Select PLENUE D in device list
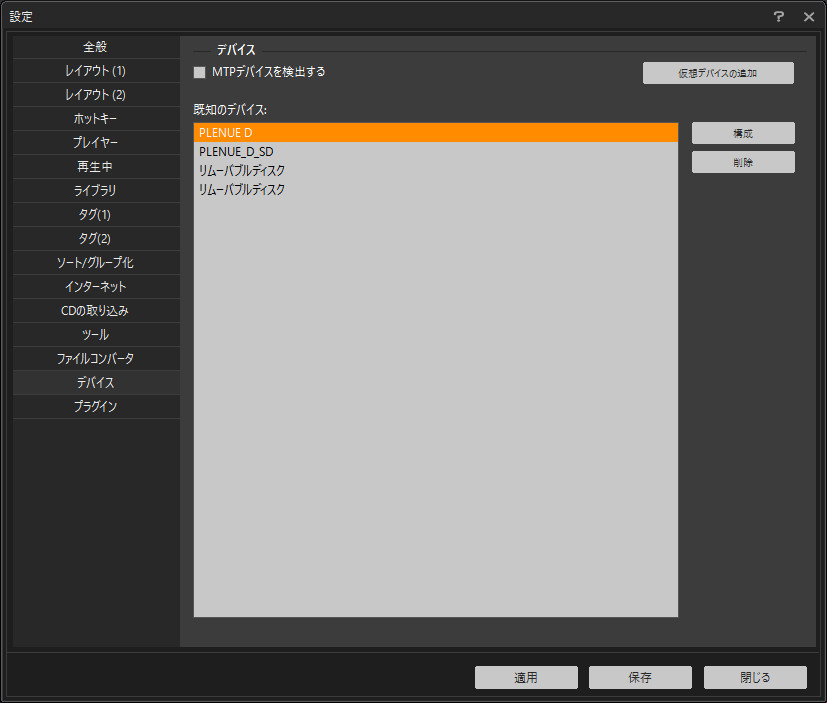Viewport: 827px width, 703px height. point(436,133)
